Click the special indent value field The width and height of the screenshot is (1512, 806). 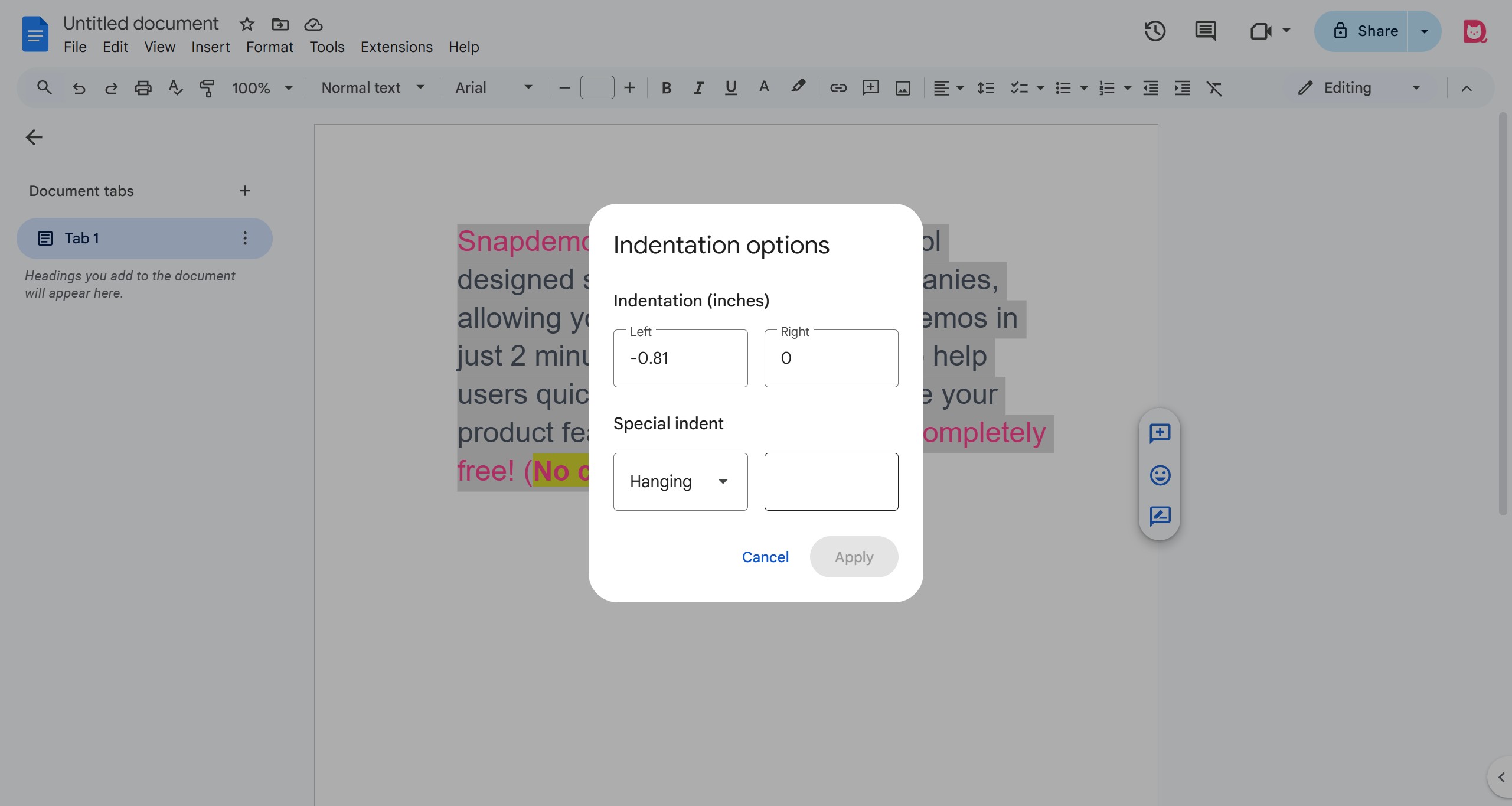(831, 481)
